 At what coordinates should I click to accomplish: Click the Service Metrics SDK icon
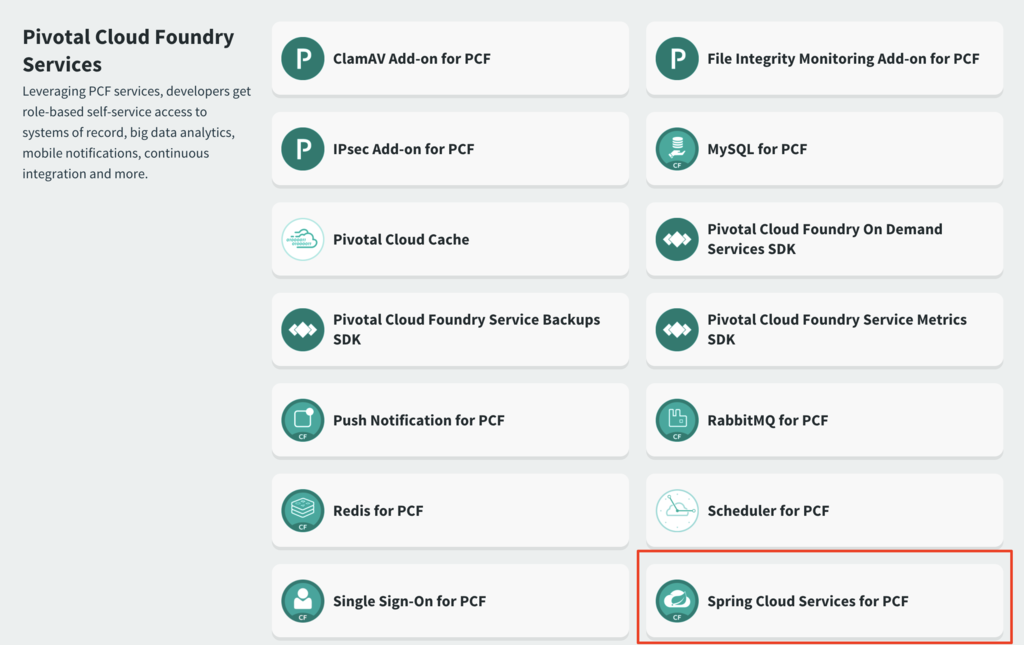tap(677, 330)
